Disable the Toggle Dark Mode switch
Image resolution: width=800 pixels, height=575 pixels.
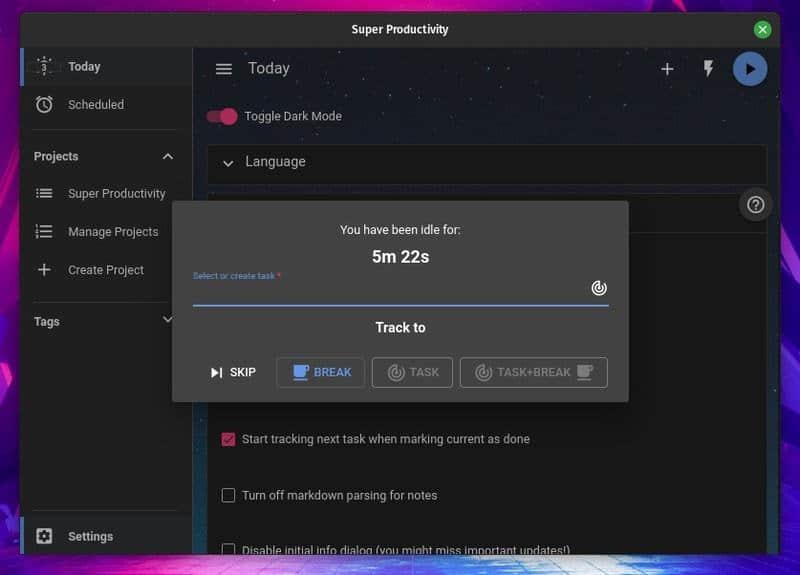click(222, 116)
